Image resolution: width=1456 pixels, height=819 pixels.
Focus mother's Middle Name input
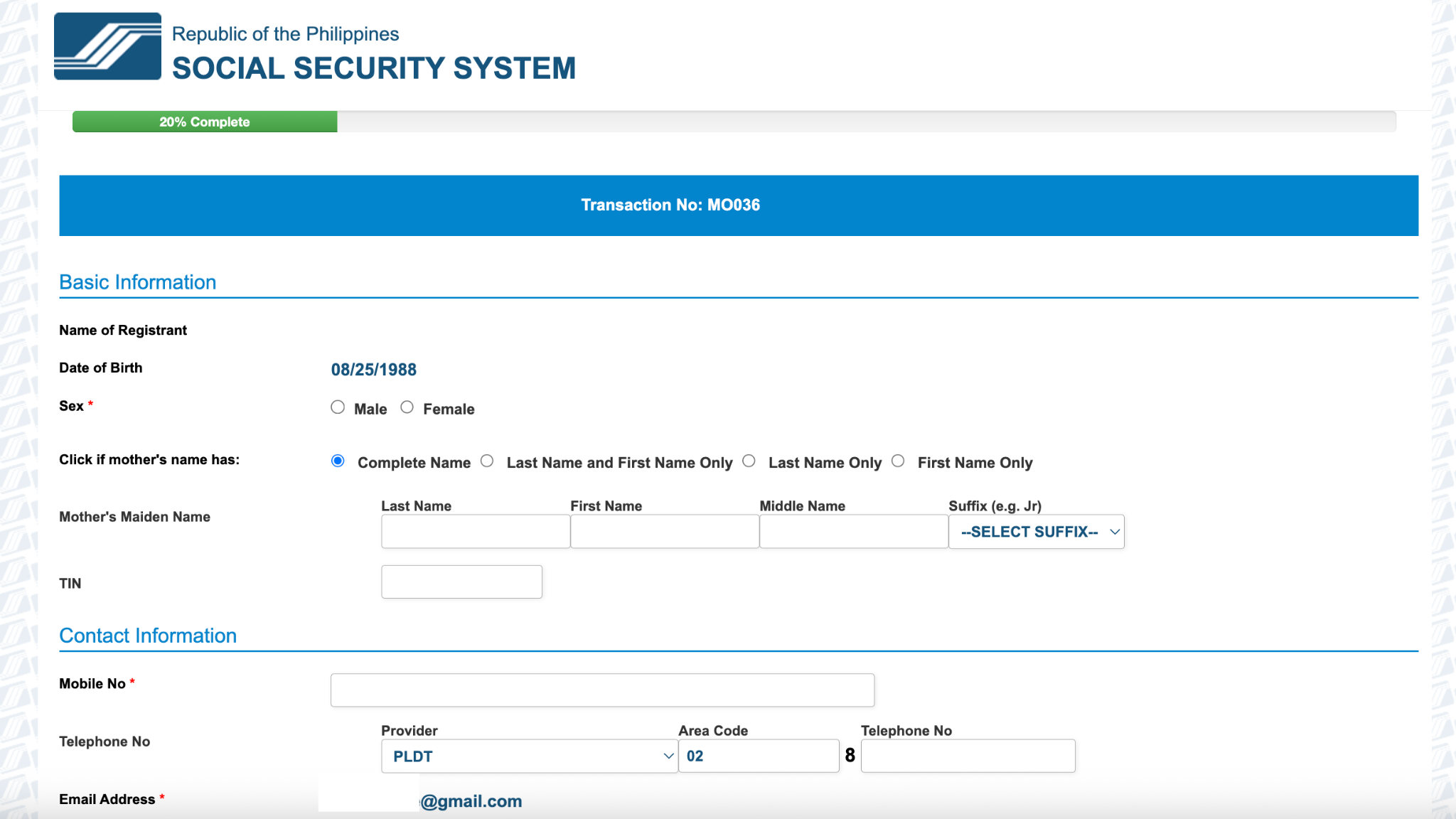[x=853, y=532]
